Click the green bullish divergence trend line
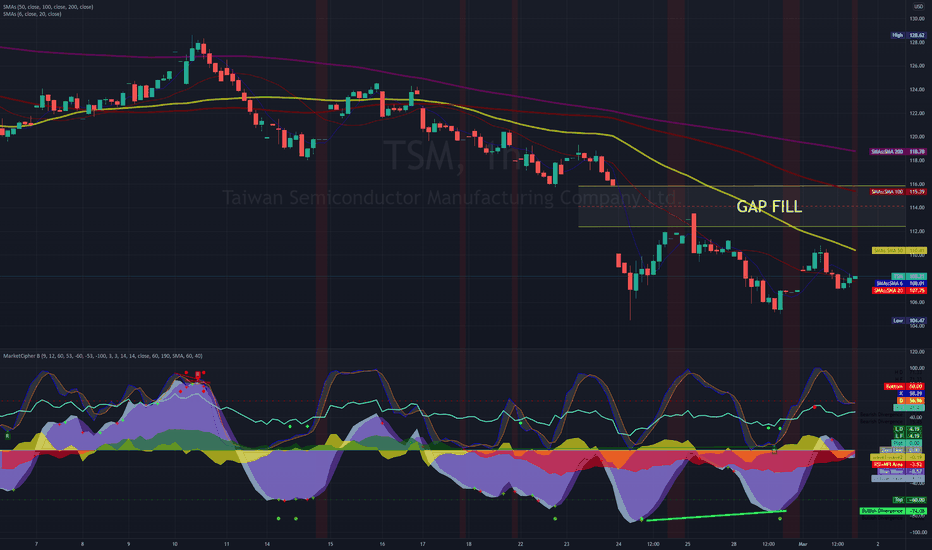The width and height of the screenshot is (932, 550). 716,516
